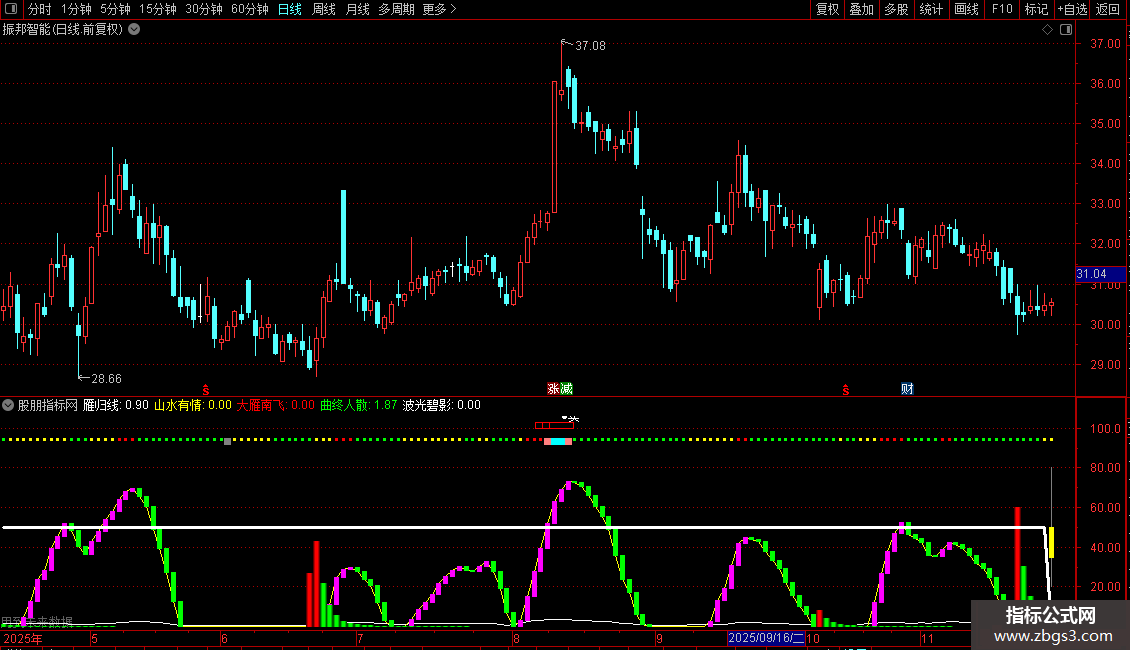Image resolution: width=1130 pixels, height=650 pixels.
Task: Click the 28.66 low price label
Action: 107,378
